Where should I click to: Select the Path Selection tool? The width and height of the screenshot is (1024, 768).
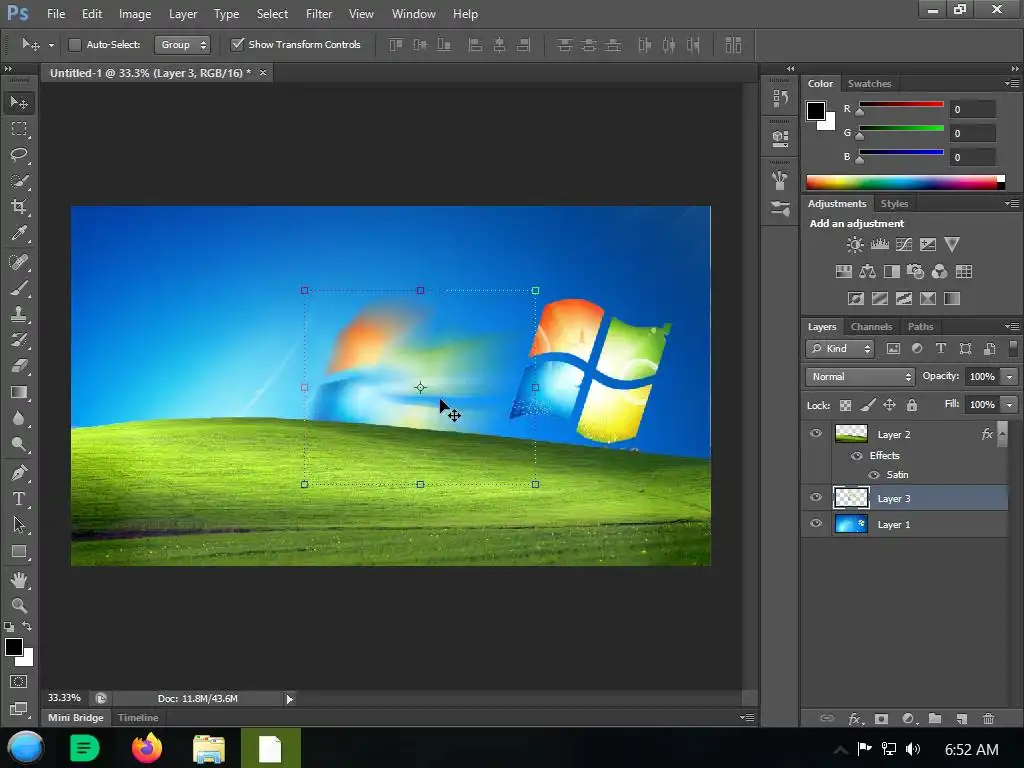19,525
